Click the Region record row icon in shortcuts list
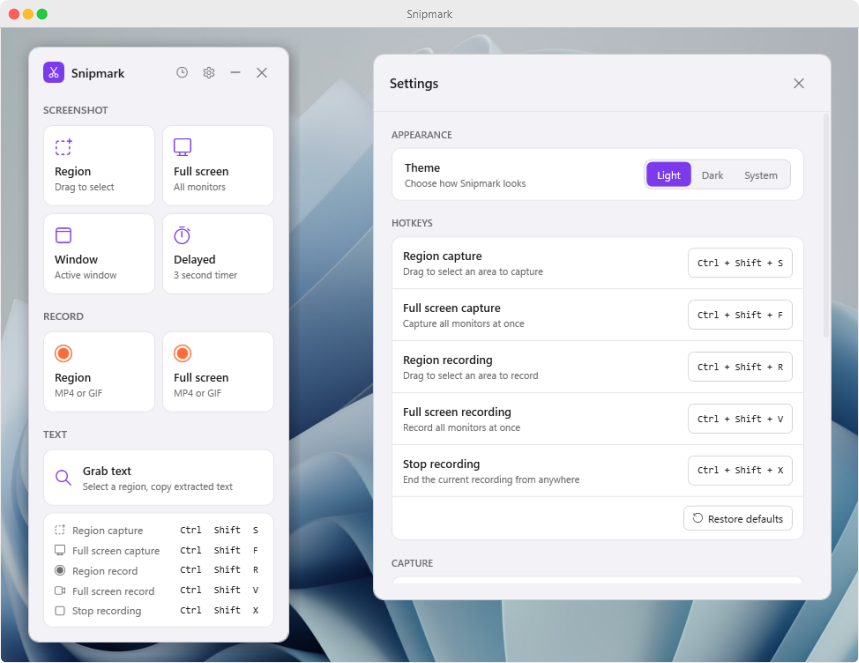Viewport: 859px width, 663px height. pos(60,570)
